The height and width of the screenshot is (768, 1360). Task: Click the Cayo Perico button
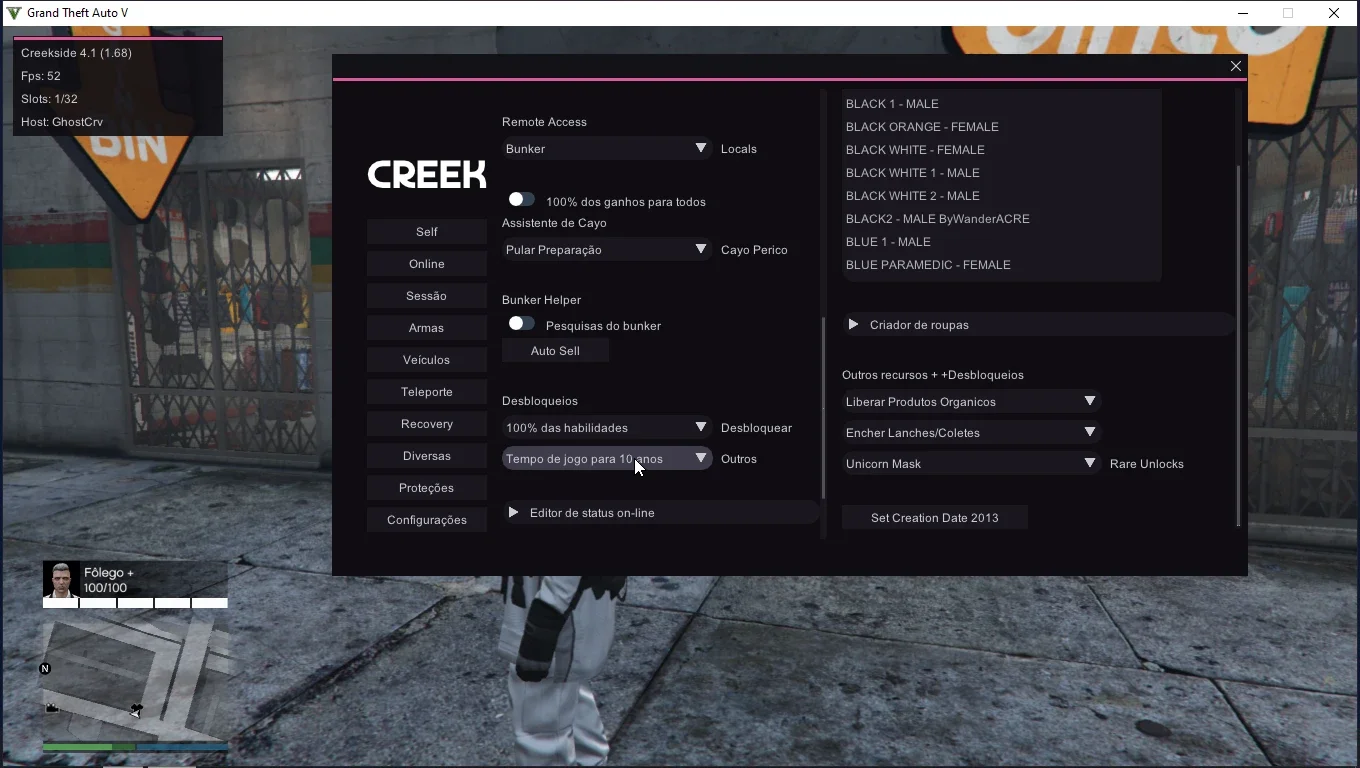(x=754, y=250)
